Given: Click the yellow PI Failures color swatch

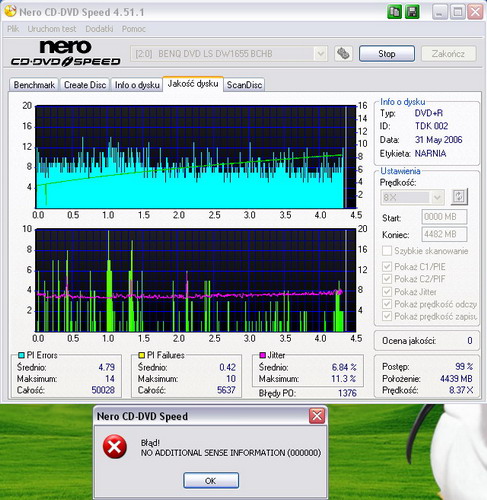Looking at the screenshot, I should click(x=142, y=355).
